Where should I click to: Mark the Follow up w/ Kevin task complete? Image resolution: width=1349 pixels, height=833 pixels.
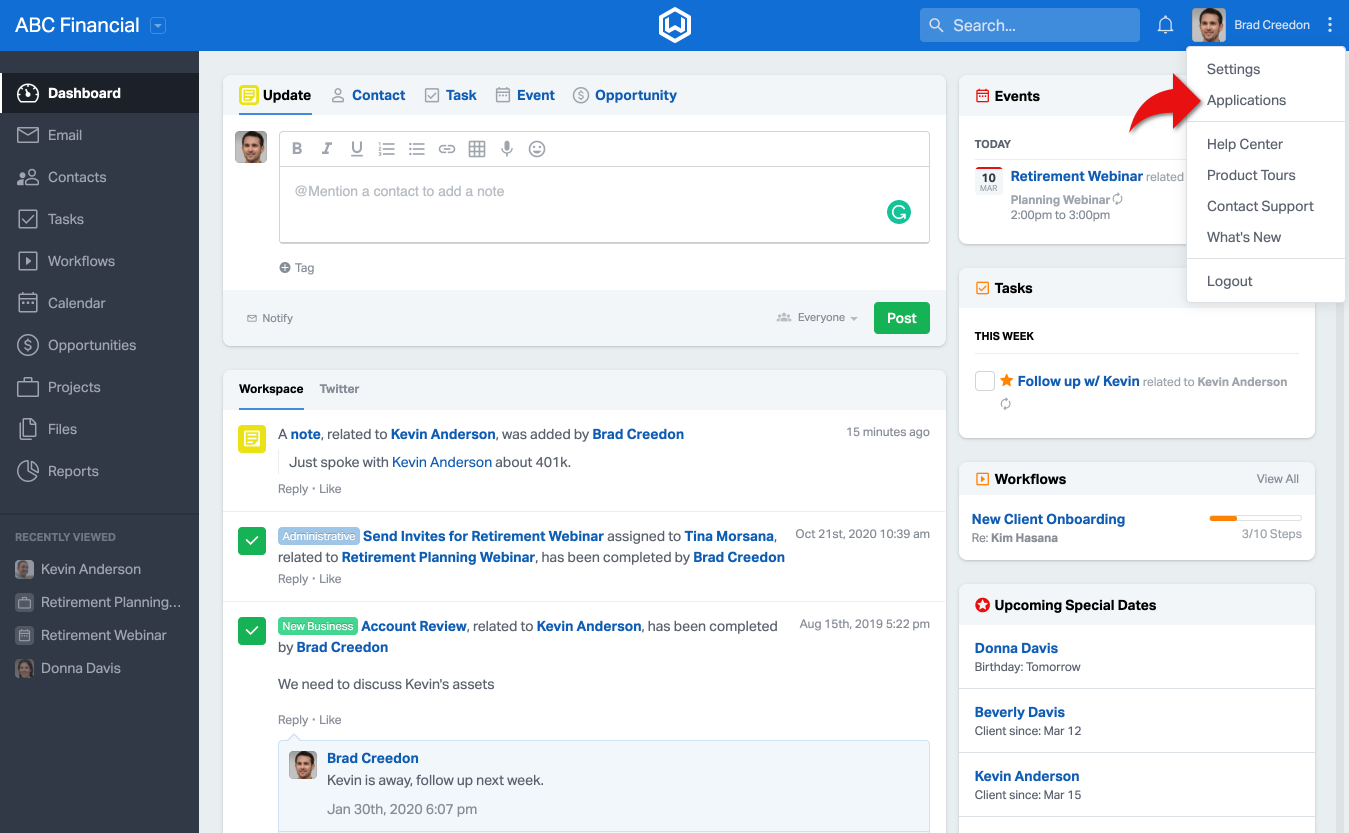[x=985, y=381]
